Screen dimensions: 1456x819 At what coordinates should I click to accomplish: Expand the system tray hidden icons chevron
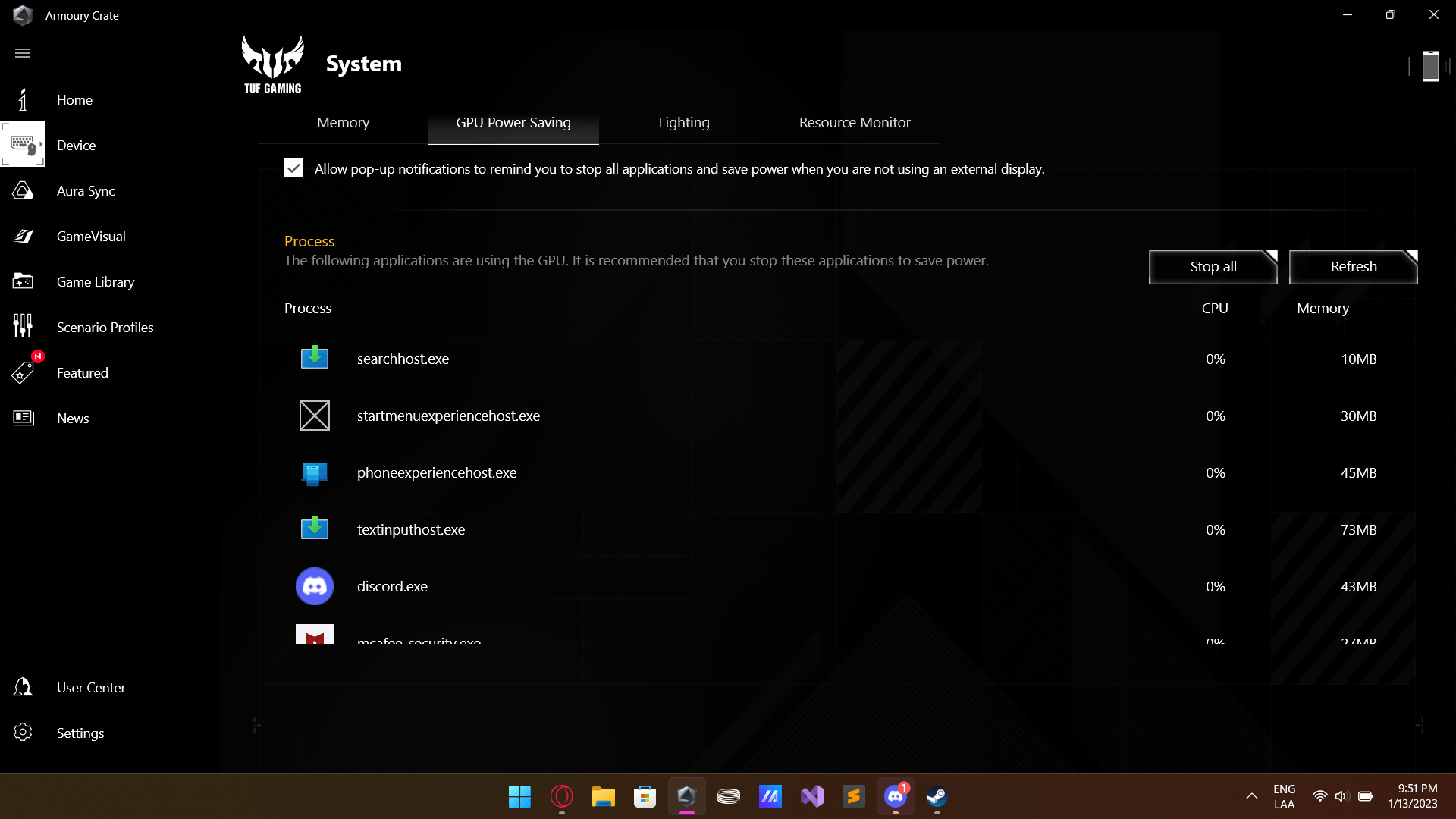click(1251, 796)
